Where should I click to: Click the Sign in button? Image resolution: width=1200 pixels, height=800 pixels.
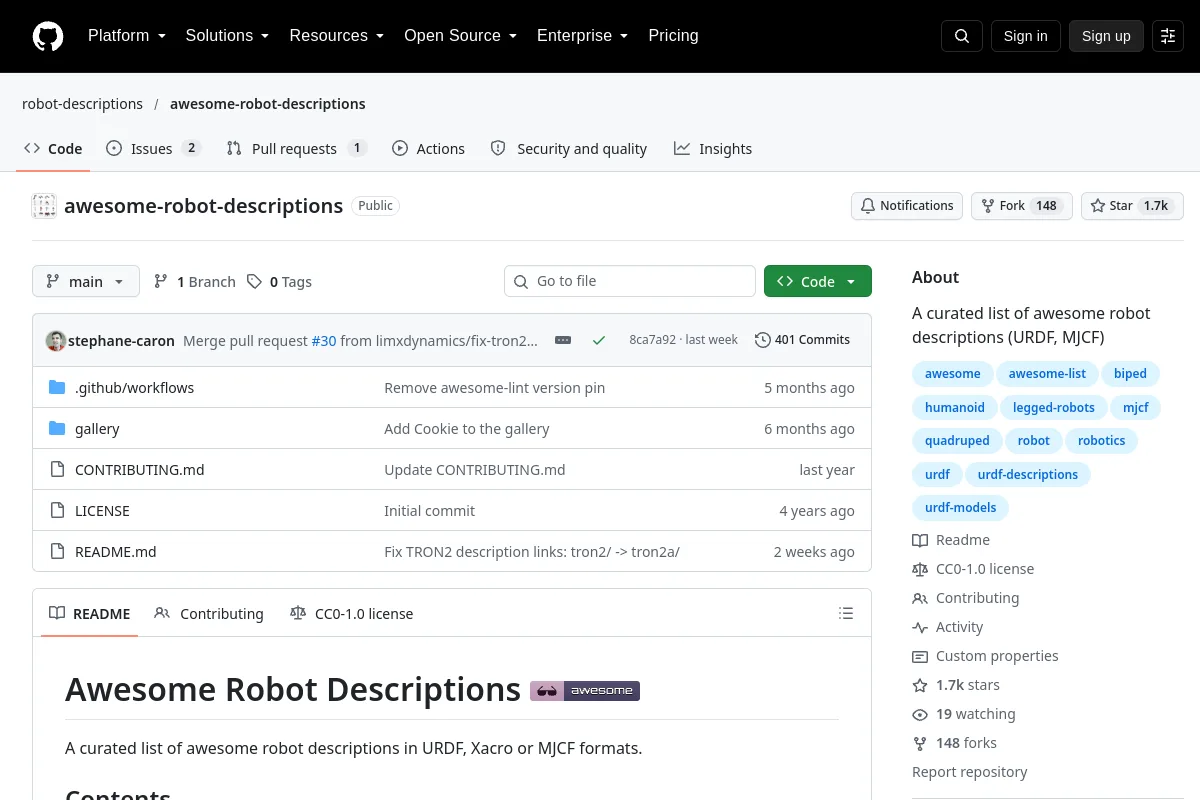click(1025, 36)
